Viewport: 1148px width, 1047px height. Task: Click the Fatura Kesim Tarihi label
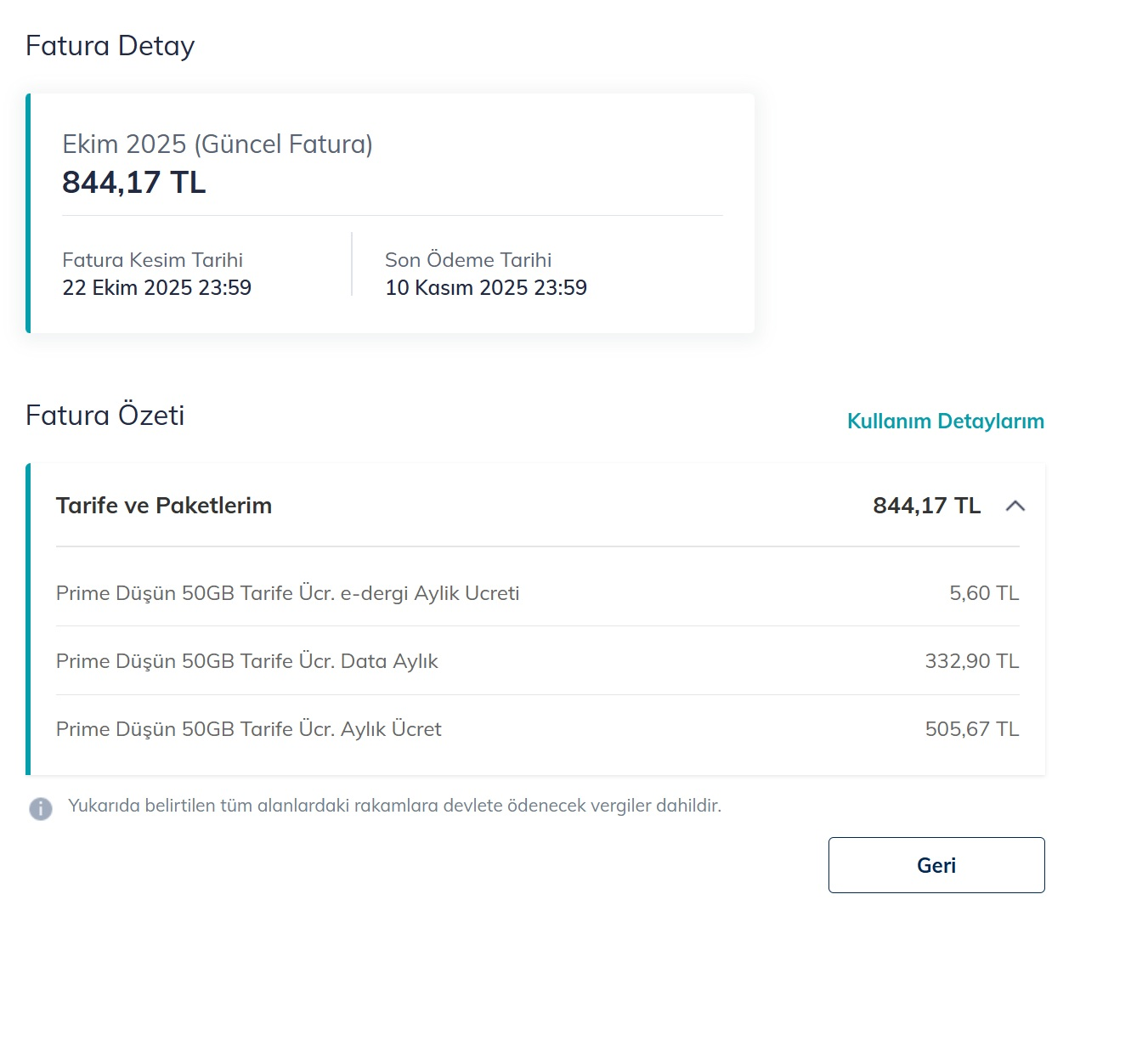[x=153, y=260]
